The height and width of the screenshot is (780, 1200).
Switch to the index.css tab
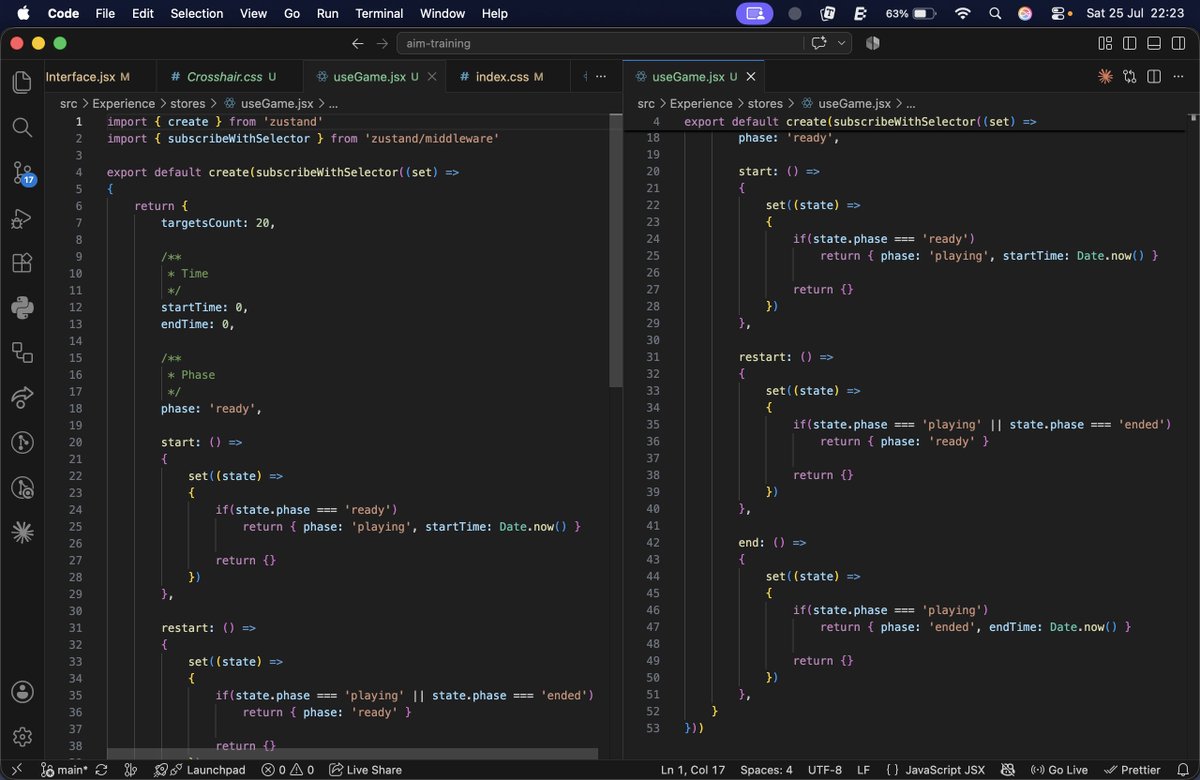tap(509, 76)
